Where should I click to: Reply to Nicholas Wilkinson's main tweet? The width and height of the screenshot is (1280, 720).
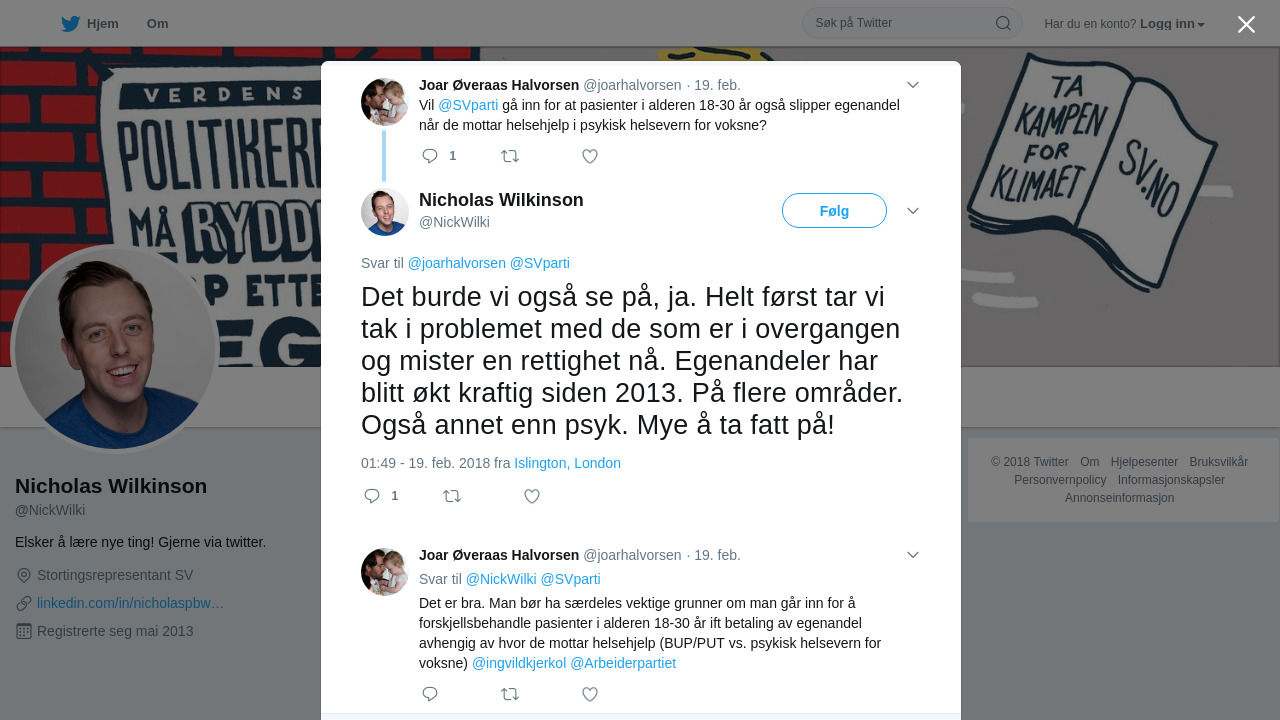click(x=372, y=496)
